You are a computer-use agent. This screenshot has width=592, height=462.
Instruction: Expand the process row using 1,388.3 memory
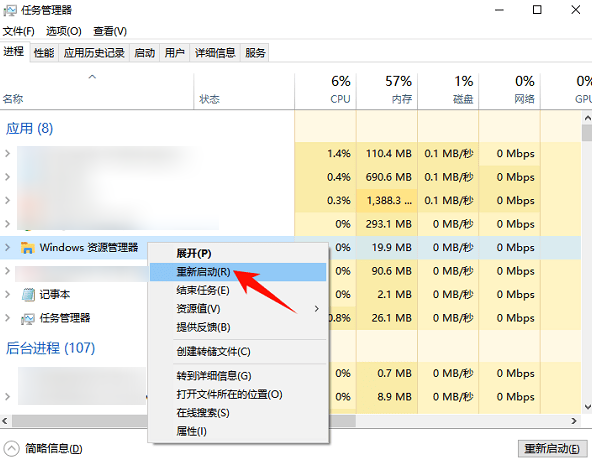click(x=7, y=200)
